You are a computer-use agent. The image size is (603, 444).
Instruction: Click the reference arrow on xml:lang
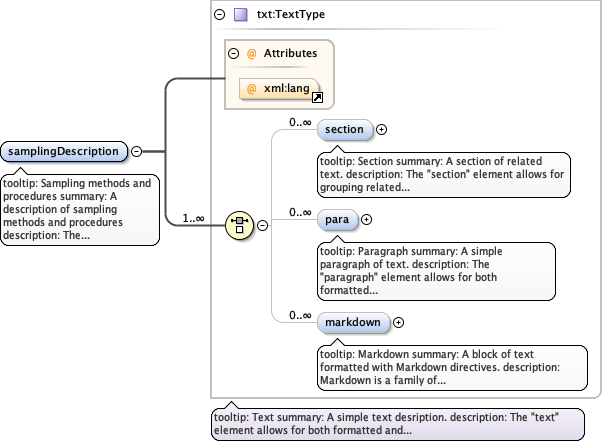click(x=317, y=98)
